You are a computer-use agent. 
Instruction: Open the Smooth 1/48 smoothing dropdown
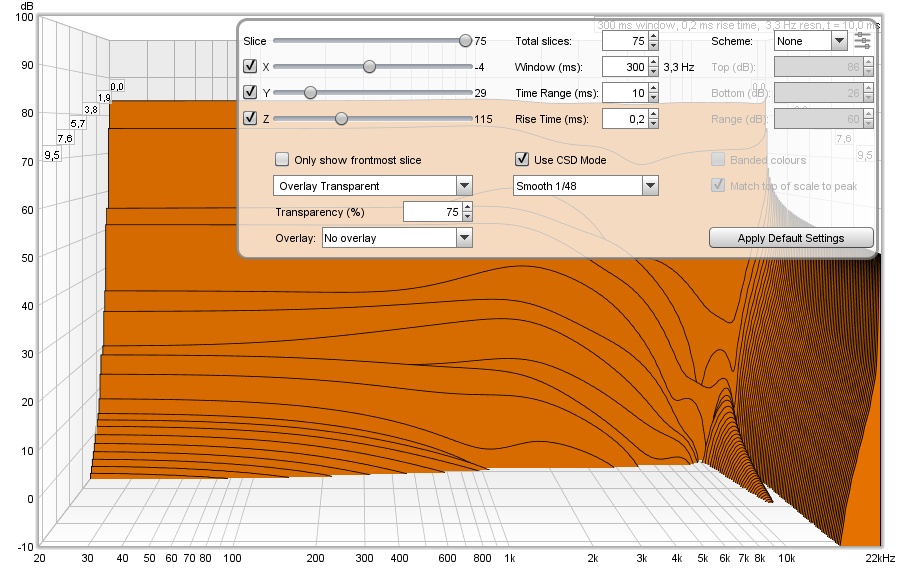pos(585,186)
